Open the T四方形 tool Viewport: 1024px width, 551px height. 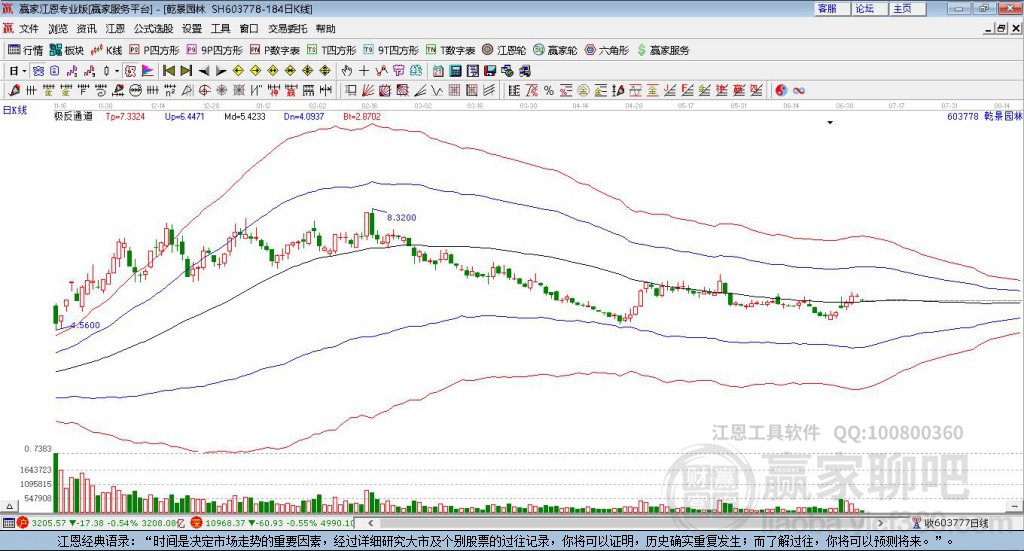coord(331,50)
